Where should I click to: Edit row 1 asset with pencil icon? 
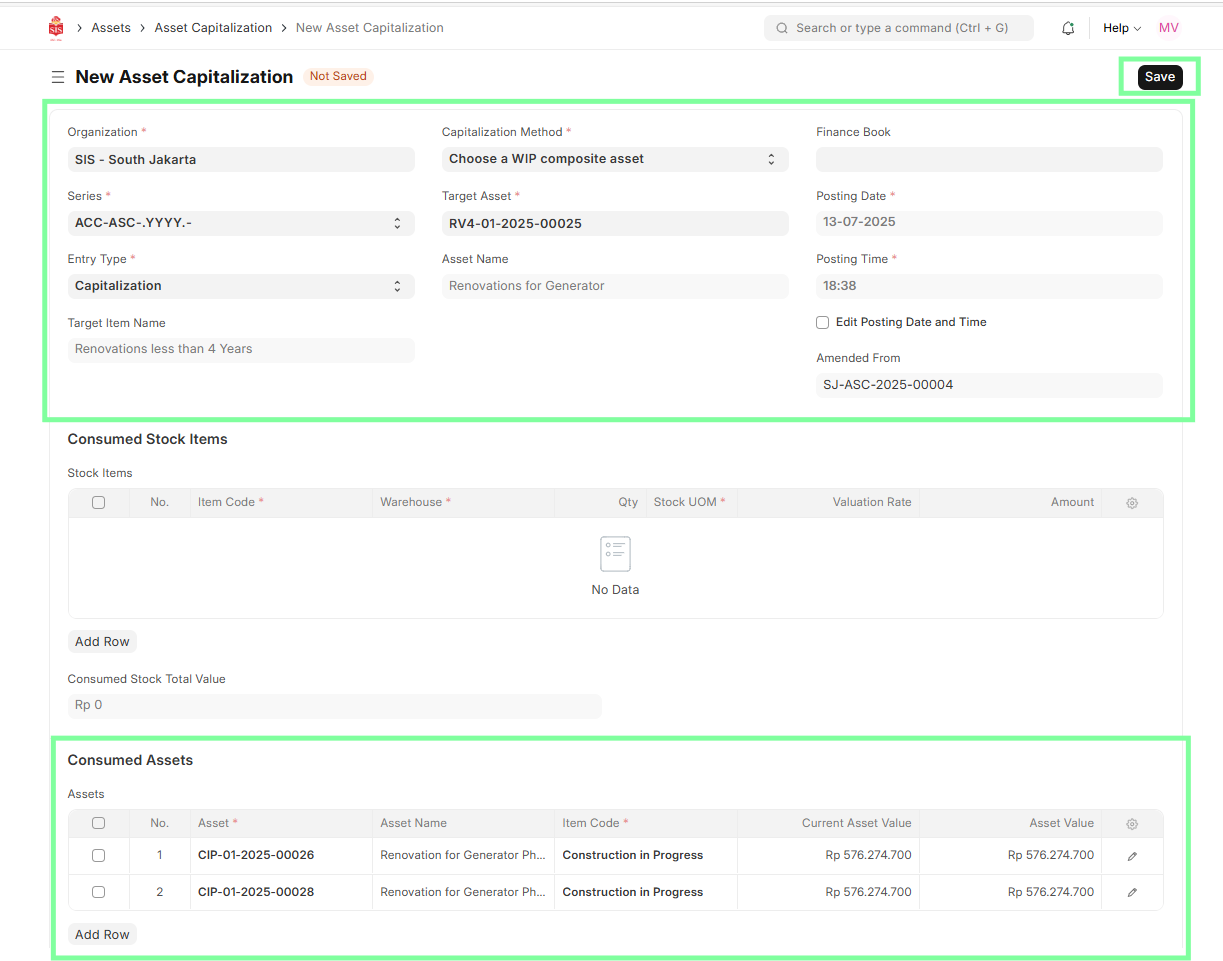(1132, 856)
